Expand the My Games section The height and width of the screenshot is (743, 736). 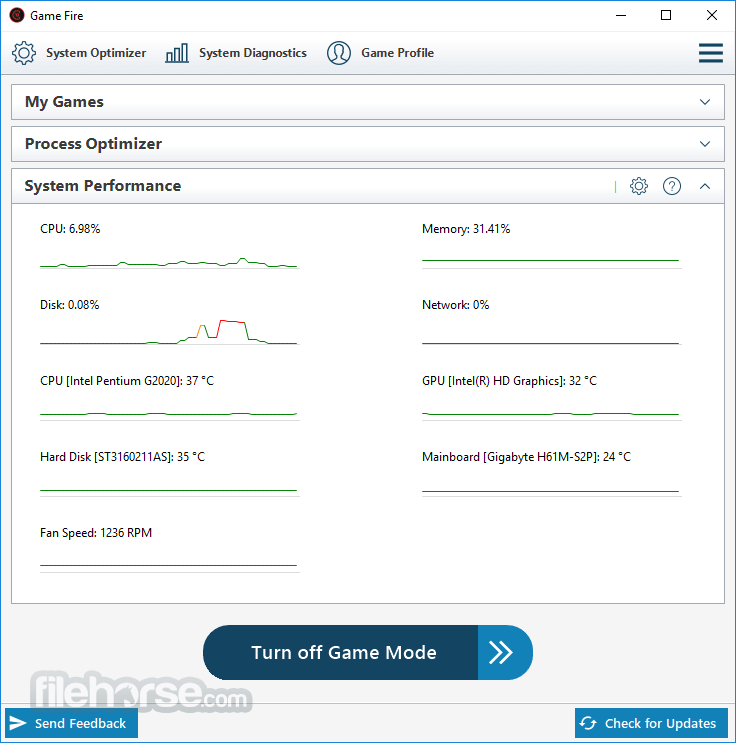click(x=705, y=102)
